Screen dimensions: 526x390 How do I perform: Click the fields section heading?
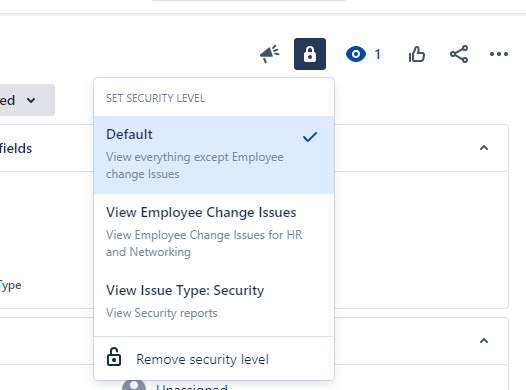(16, 148)
